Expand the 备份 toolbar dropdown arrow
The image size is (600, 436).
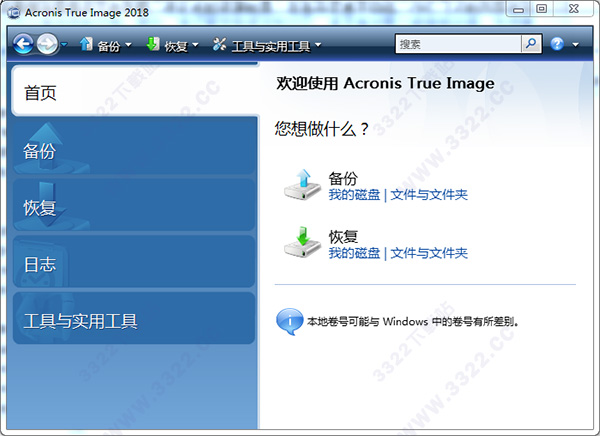click(x=128, y=45)
